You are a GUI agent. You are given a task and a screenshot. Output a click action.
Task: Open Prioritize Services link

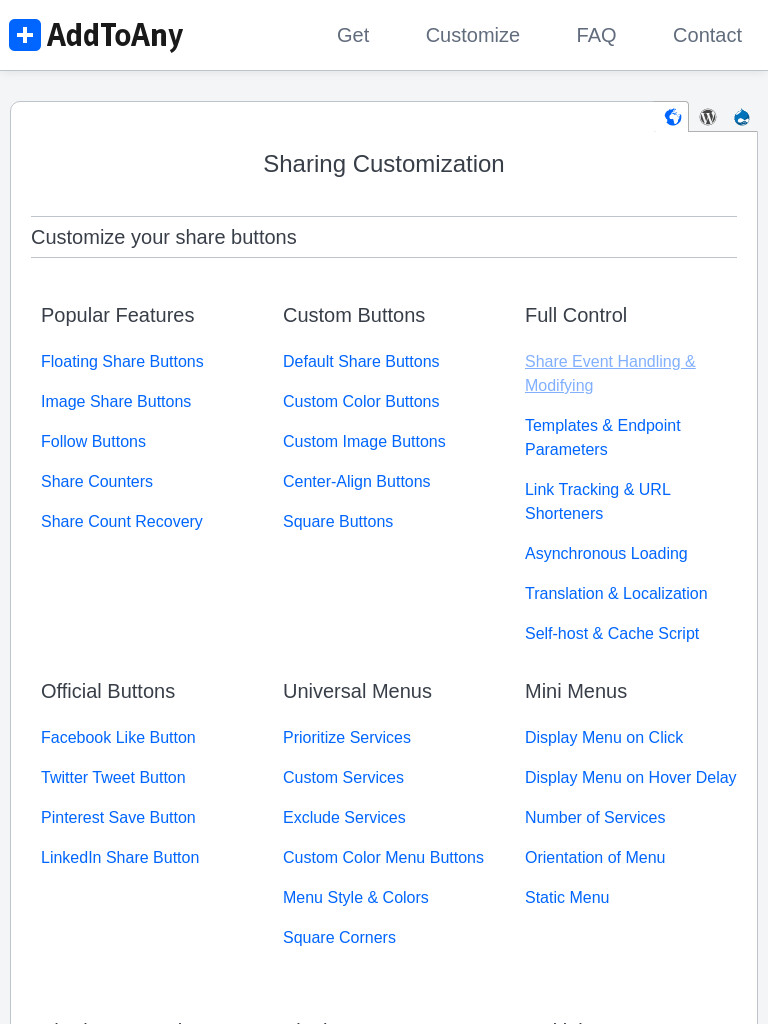click(347, 737)
